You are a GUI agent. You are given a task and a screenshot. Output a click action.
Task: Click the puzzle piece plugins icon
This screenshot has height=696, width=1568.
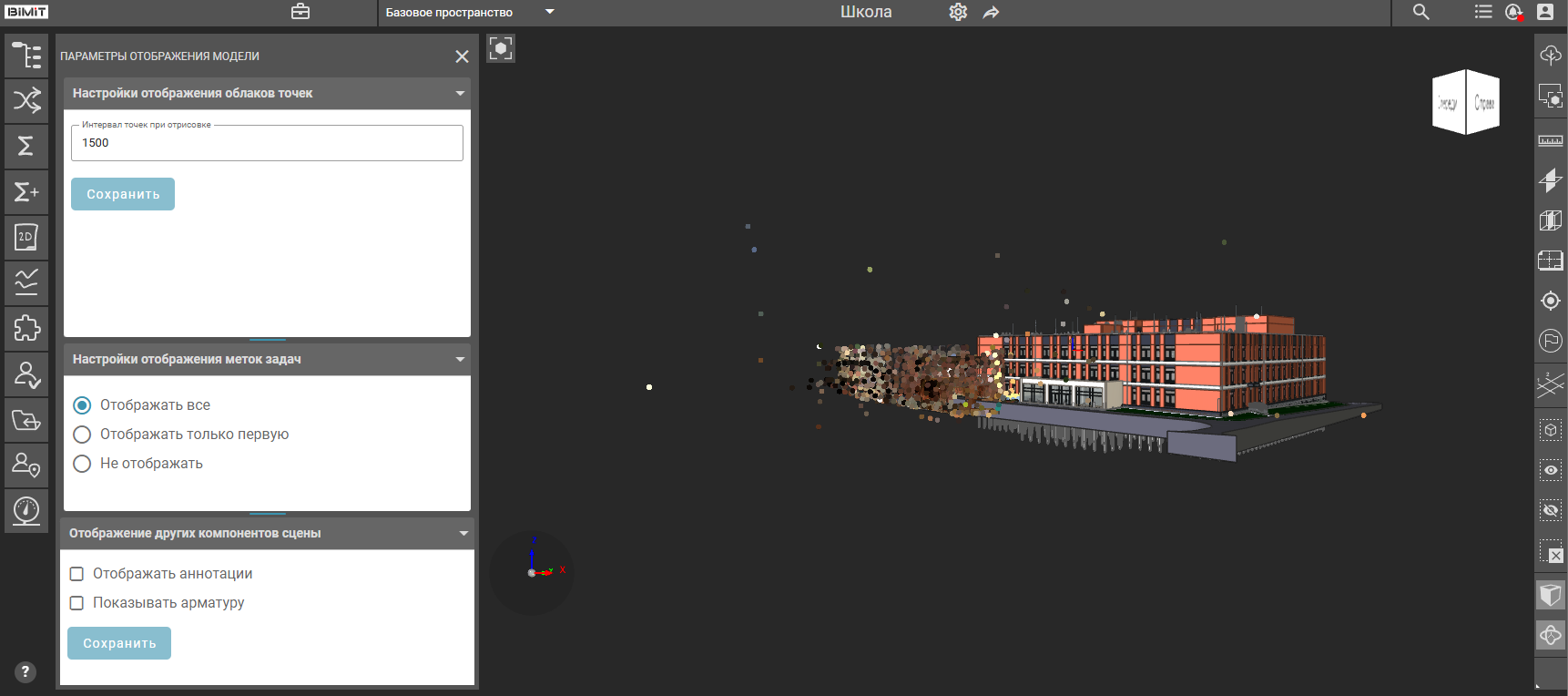tap(26, 328)
